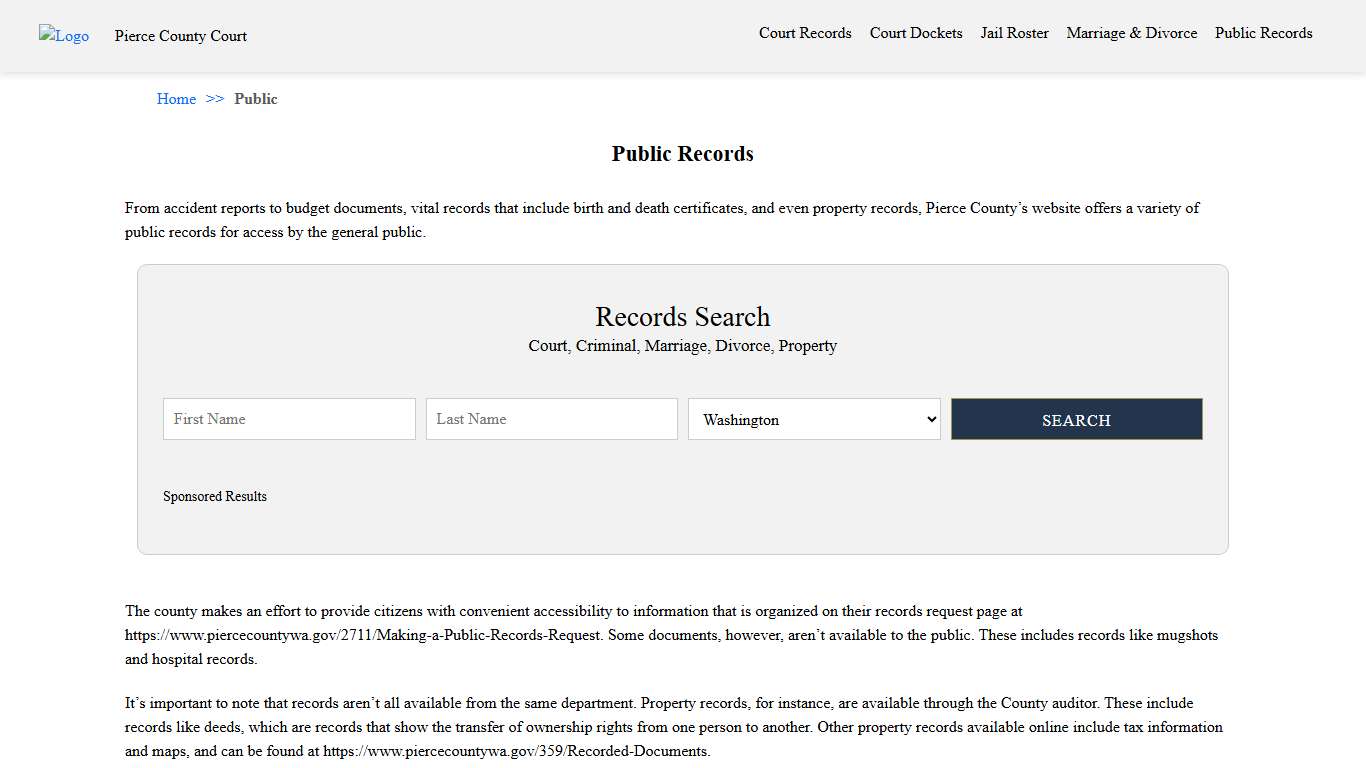The height and width of the screenshot is (768, 1366).
Task: Navigate to Home via breadcrumb
Action: pyautogui.click(x=176, y=99)
